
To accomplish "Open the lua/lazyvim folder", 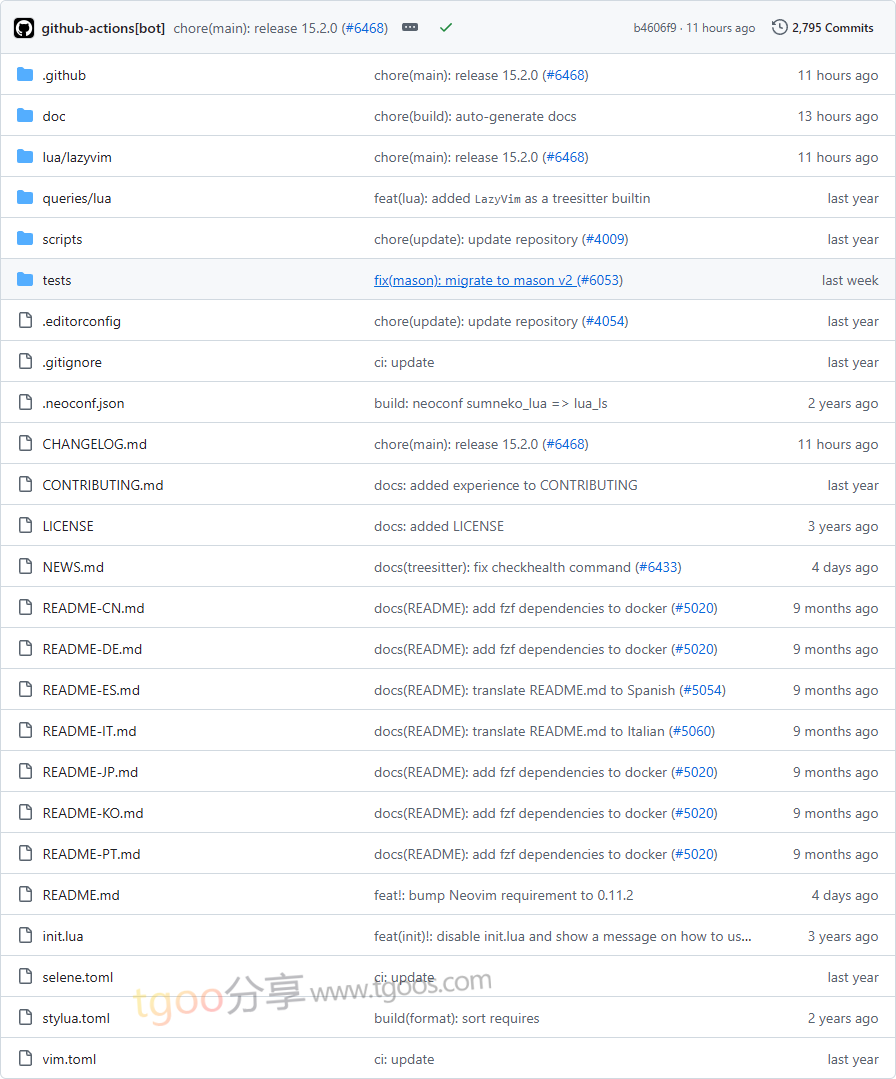I will 77,157.
